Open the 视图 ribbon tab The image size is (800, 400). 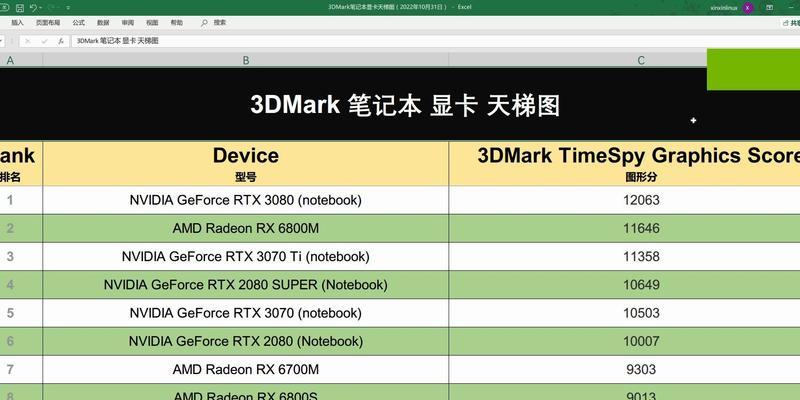click(152, 23)
